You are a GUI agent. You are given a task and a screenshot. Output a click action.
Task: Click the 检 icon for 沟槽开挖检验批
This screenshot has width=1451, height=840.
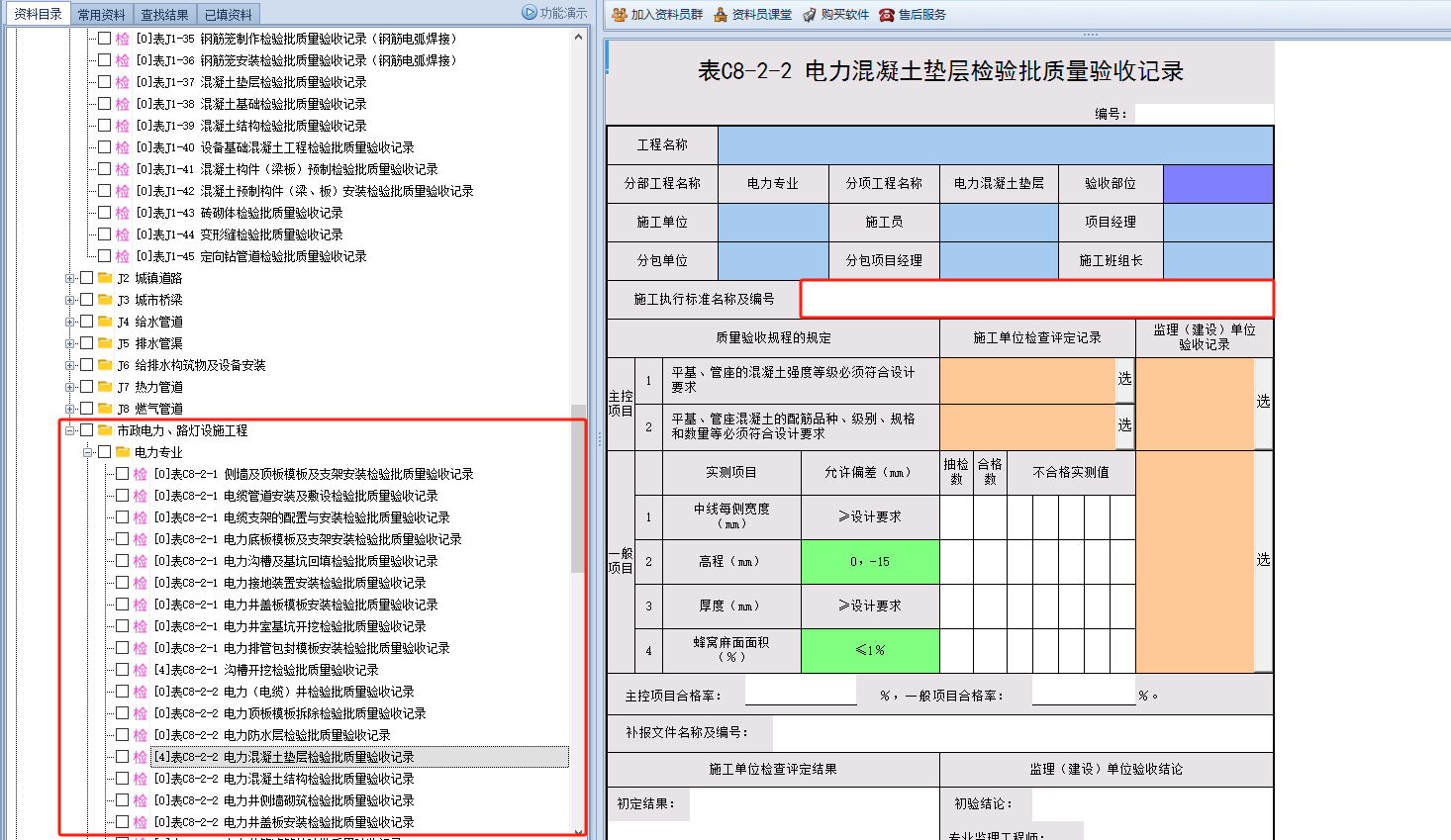(141, 670)
